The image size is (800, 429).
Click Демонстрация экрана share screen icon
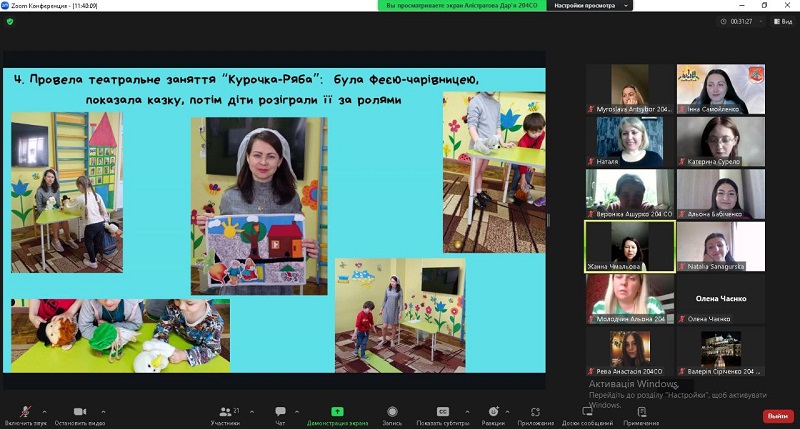tap(337, 413)
